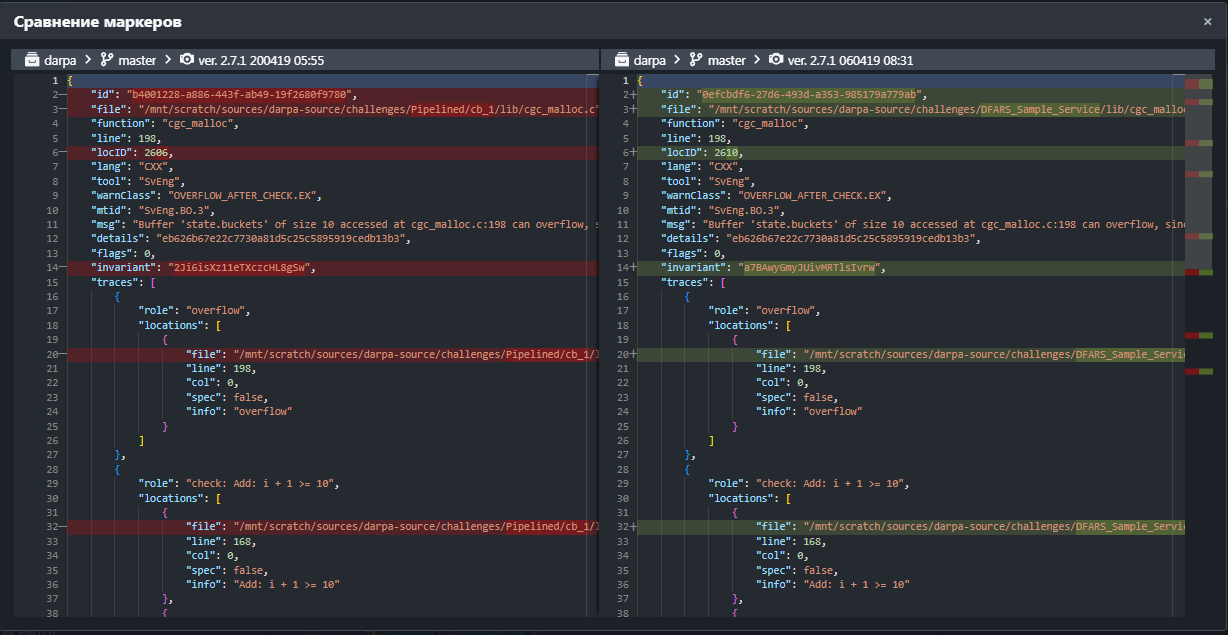The height and width of the screenshot is (635, 1228).
Task: Click the branch icon beside master in right pane
Action: (x=696, y=60)
